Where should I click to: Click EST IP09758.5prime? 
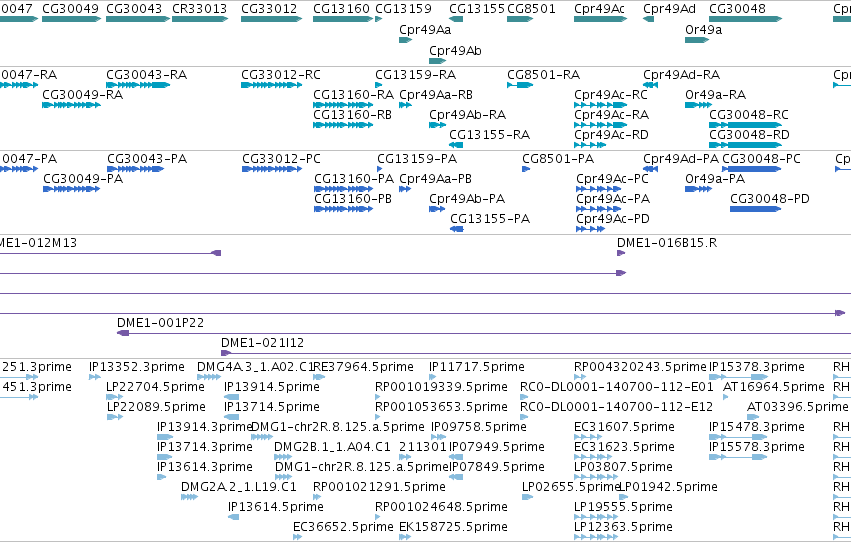click(x=439, y=437)
